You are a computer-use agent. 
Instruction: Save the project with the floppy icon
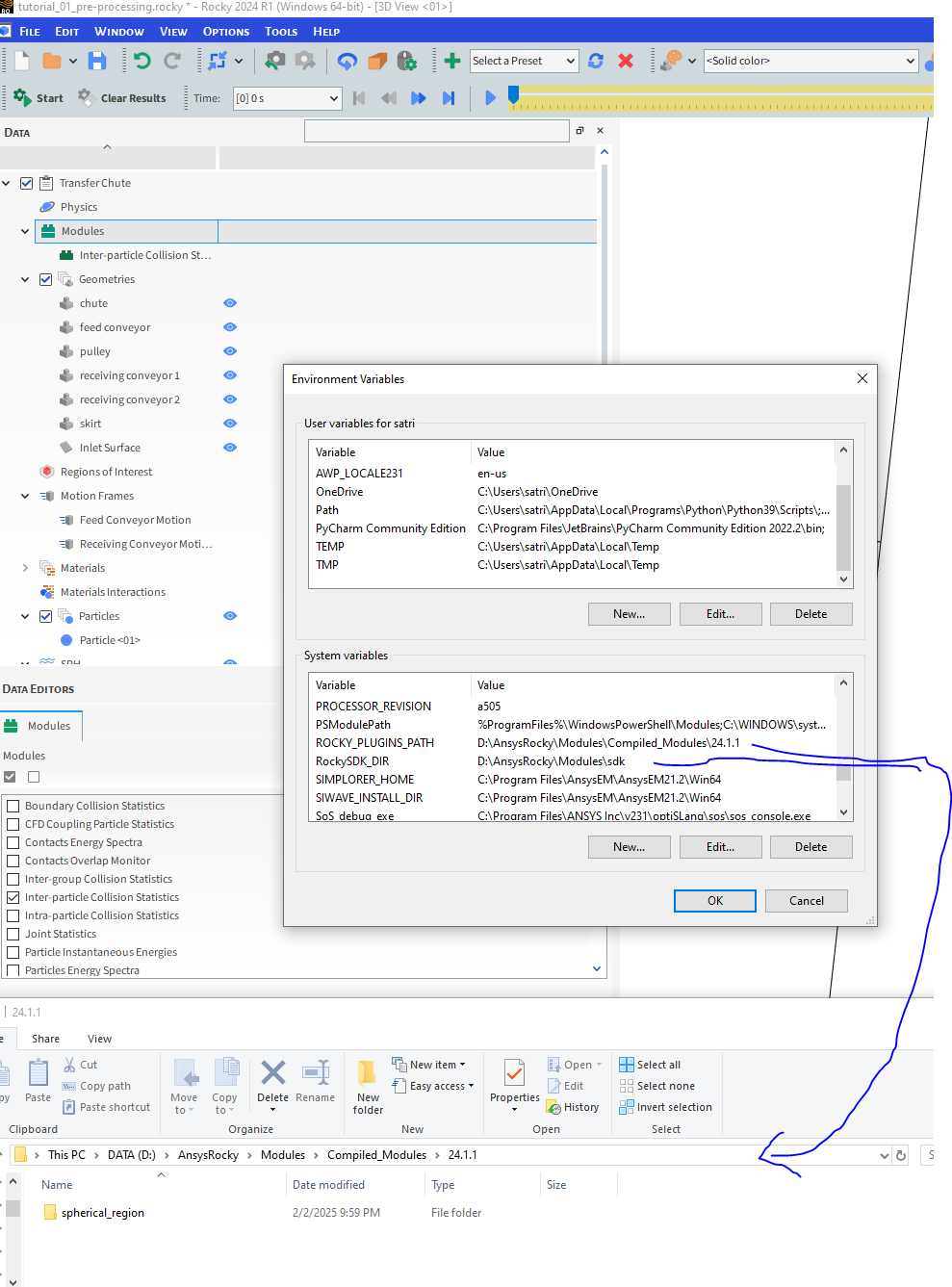(x=97, y=61)
